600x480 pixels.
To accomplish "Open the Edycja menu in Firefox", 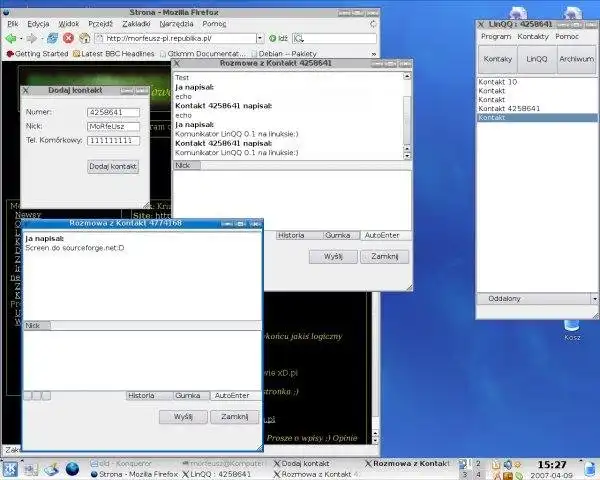I will coord(38,24).
